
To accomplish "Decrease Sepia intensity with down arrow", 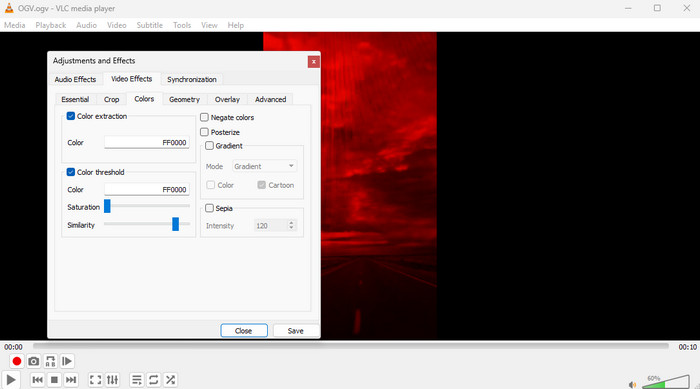I will [291, 228].
